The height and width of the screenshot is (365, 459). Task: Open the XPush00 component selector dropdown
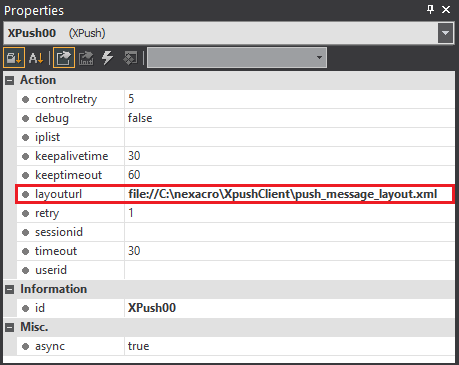(x=445, y=33)
